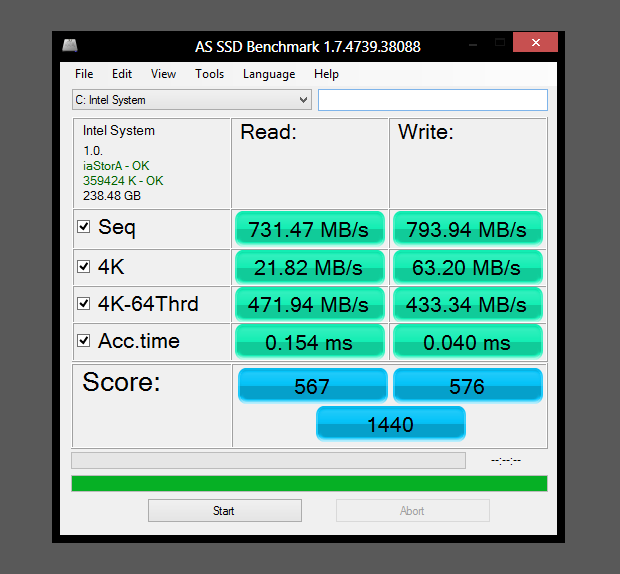Click Seq read result 731.47 MB/s
The width and height of the screenshot is (620, 574).
click(x=310, y=229)
